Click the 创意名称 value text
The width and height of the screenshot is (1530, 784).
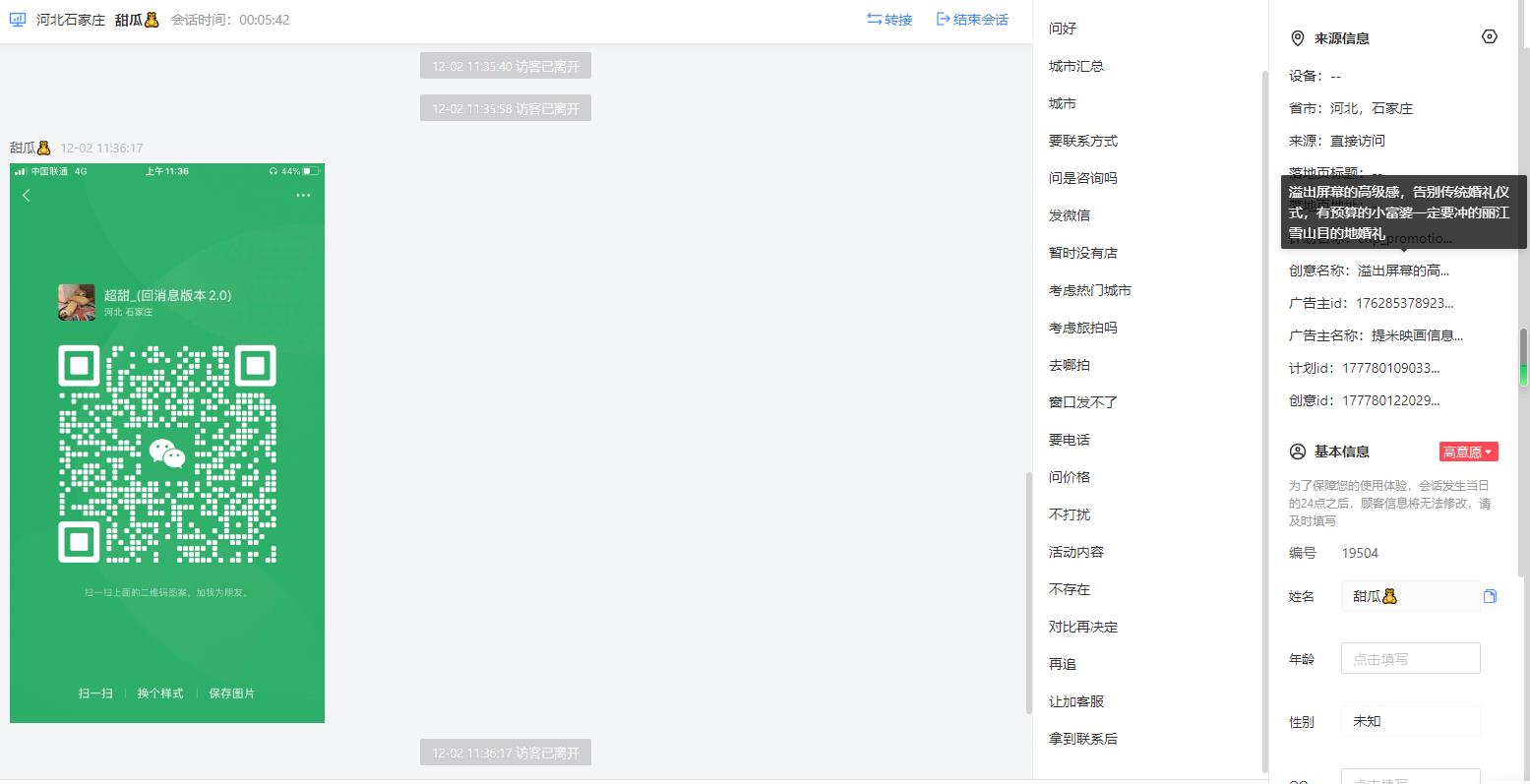(x=1404, y=271)
